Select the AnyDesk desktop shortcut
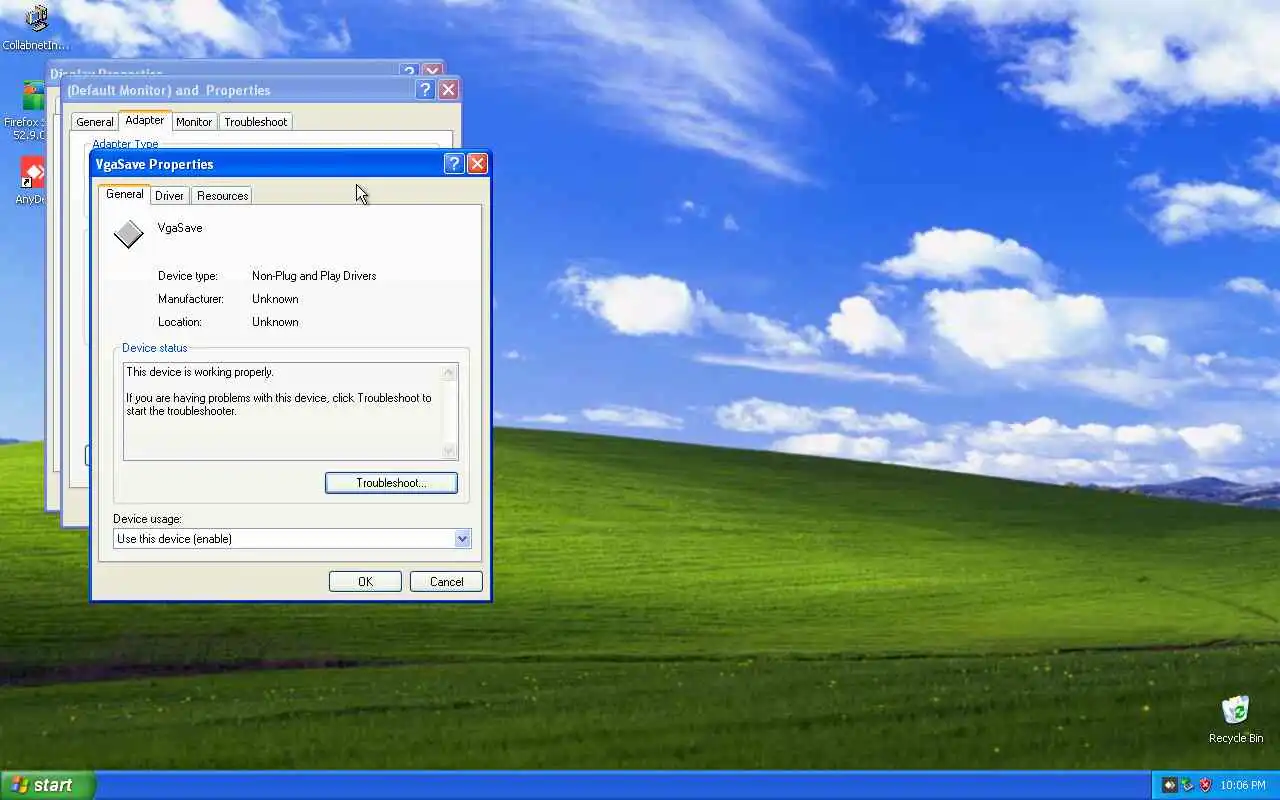 point(30,180)
